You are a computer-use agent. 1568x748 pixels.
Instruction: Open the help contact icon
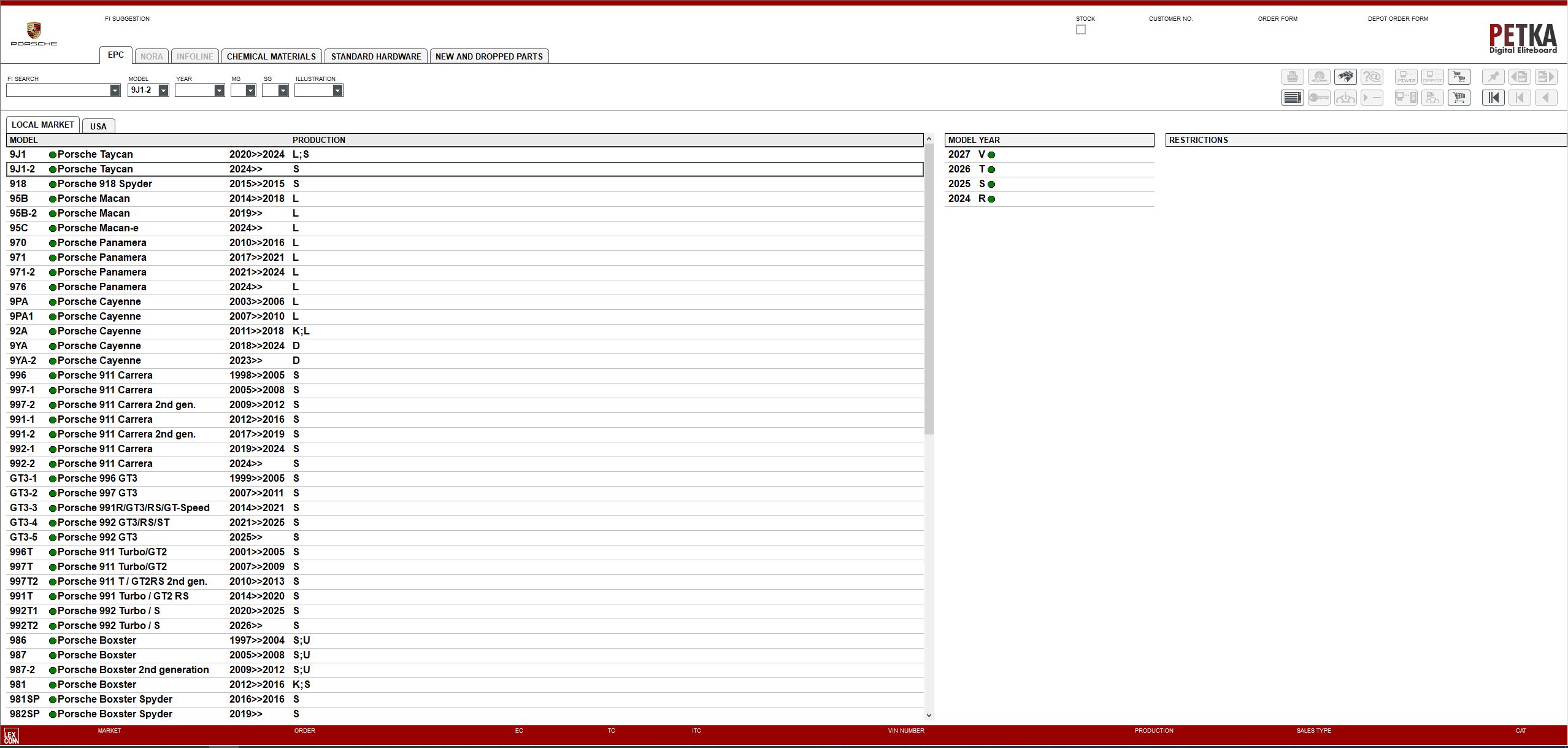click(x=1372, y=77)
